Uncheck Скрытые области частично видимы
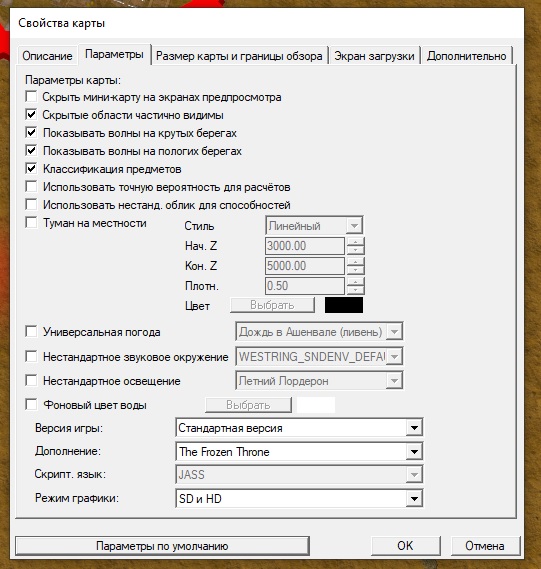The height and width of the screenshot is (569, 541). (x=31, y=115)
